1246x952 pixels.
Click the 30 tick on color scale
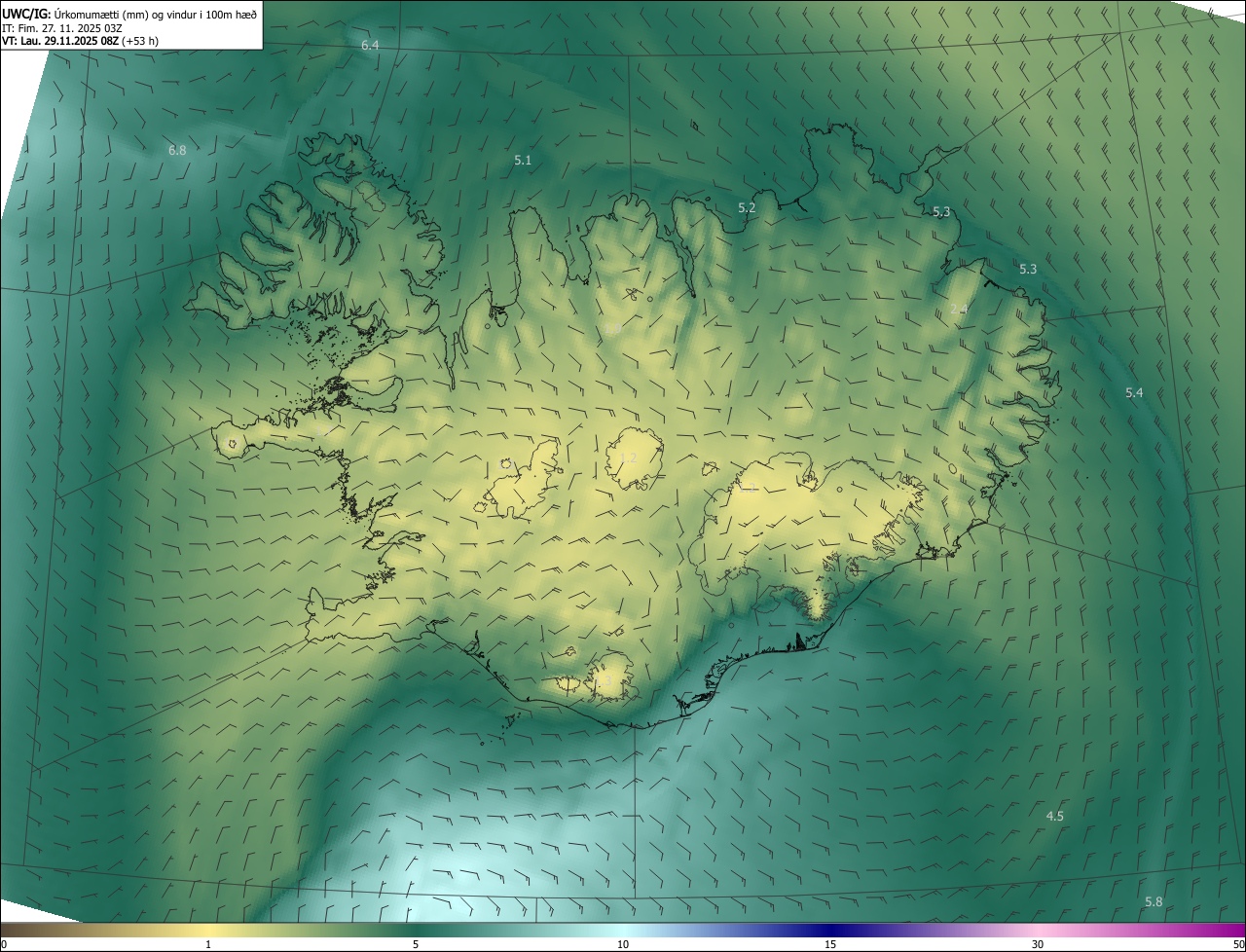point(1038,944)
